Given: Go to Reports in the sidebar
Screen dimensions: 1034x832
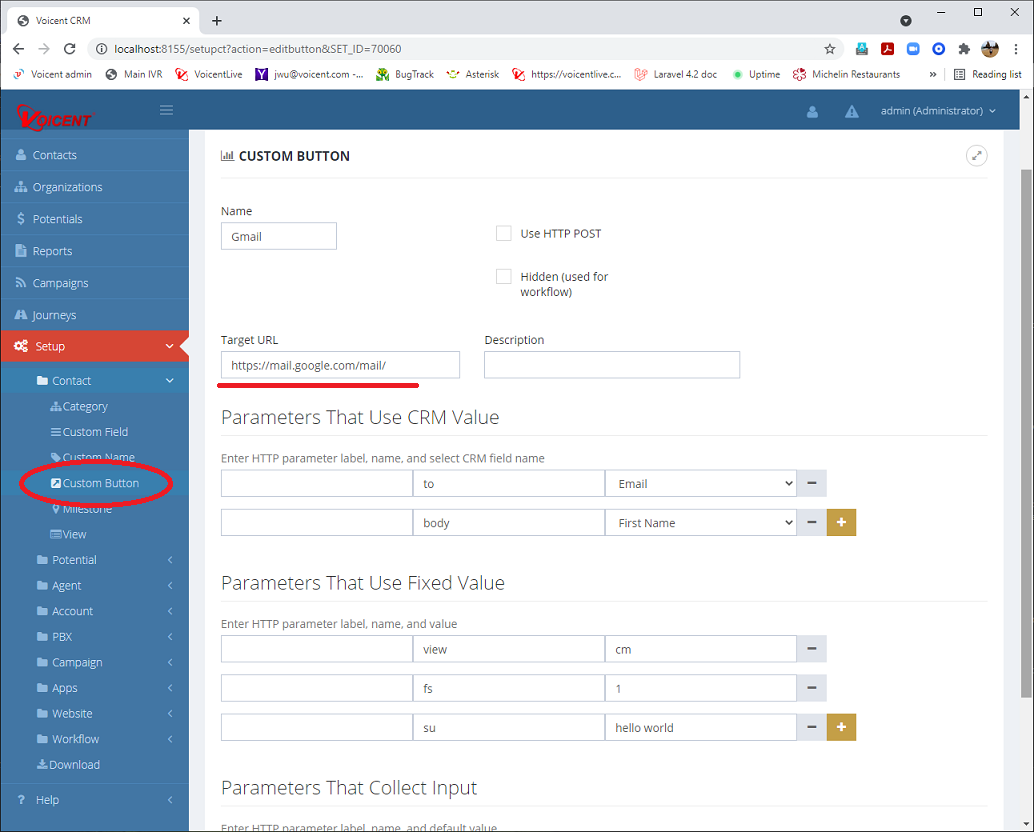Looking at the screenshot, I should coord(52,251).
